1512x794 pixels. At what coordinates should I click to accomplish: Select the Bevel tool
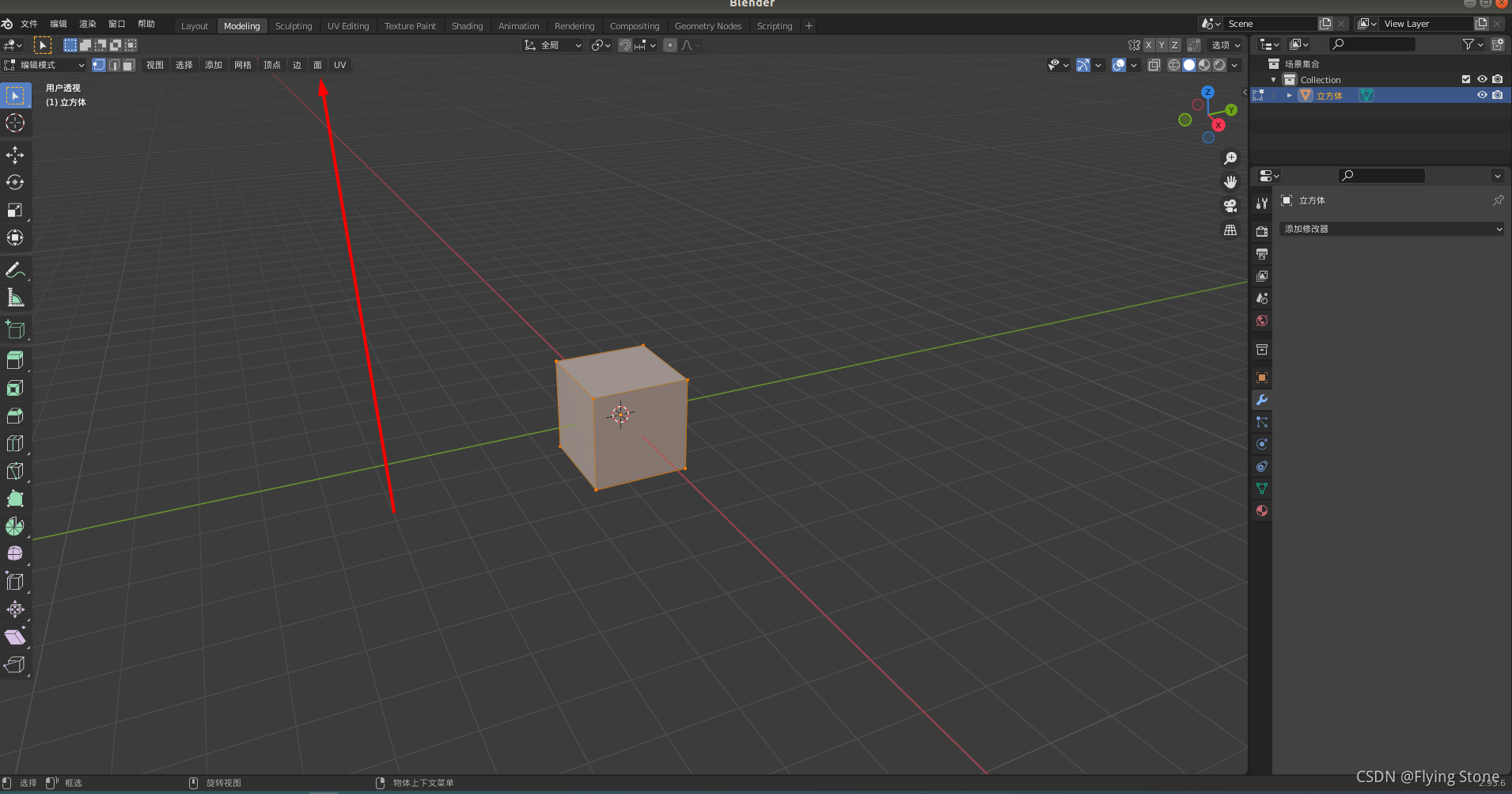pyautogui.click(x=15, y=416)
